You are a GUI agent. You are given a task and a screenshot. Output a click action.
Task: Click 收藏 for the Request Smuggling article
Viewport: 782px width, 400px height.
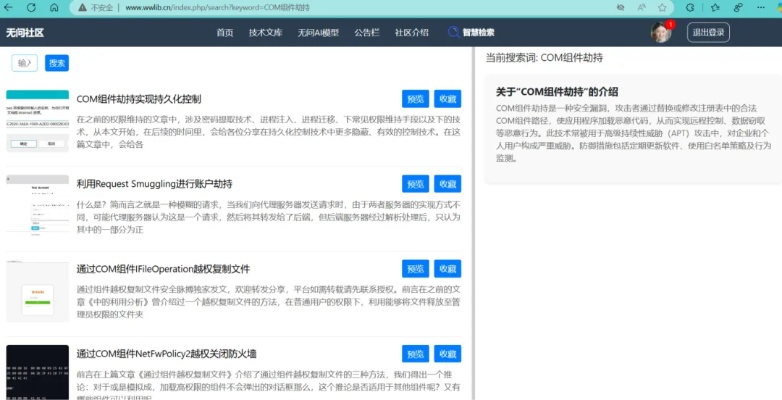(447, 184)
